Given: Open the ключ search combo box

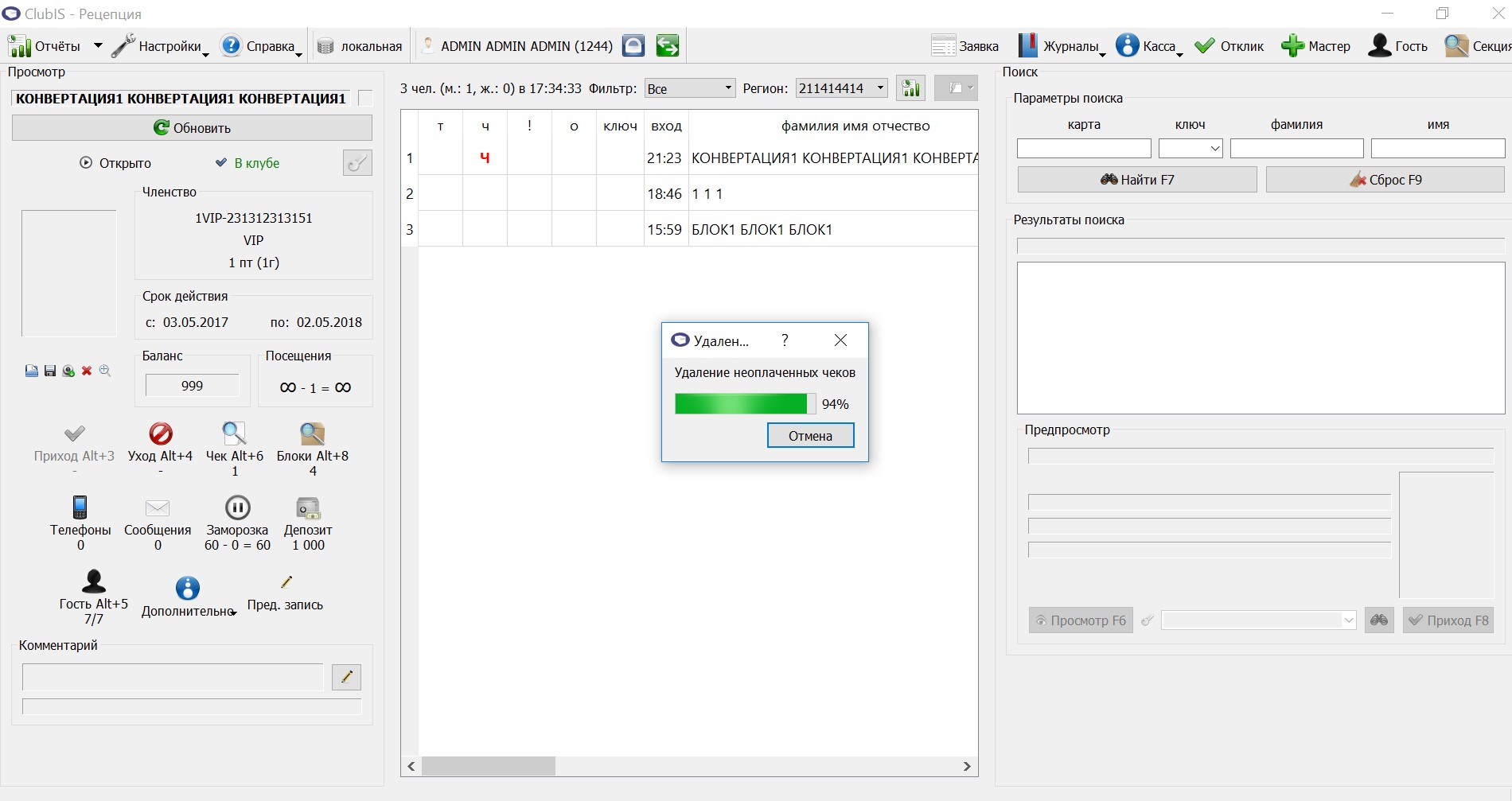Looking at the screenshot, I should pyautogui.click(x=1191, y=148).
